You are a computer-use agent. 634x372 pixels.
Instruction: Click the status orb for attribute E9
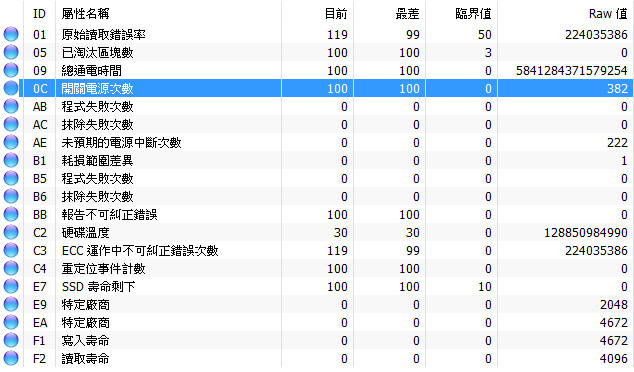pyautogui.click(x=11, y=304)
